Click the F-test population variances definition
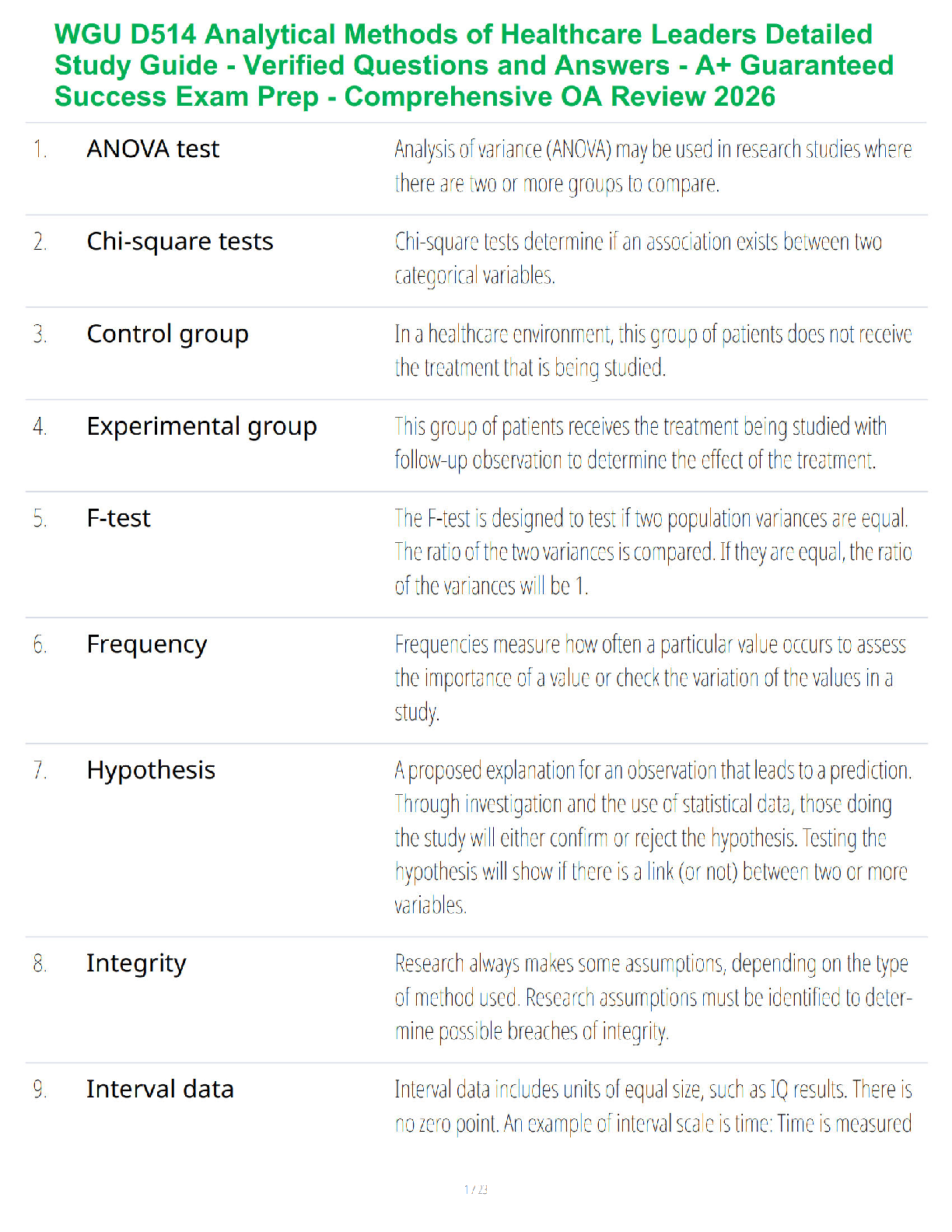This screenshot has width=952, height=1232. 653,552
